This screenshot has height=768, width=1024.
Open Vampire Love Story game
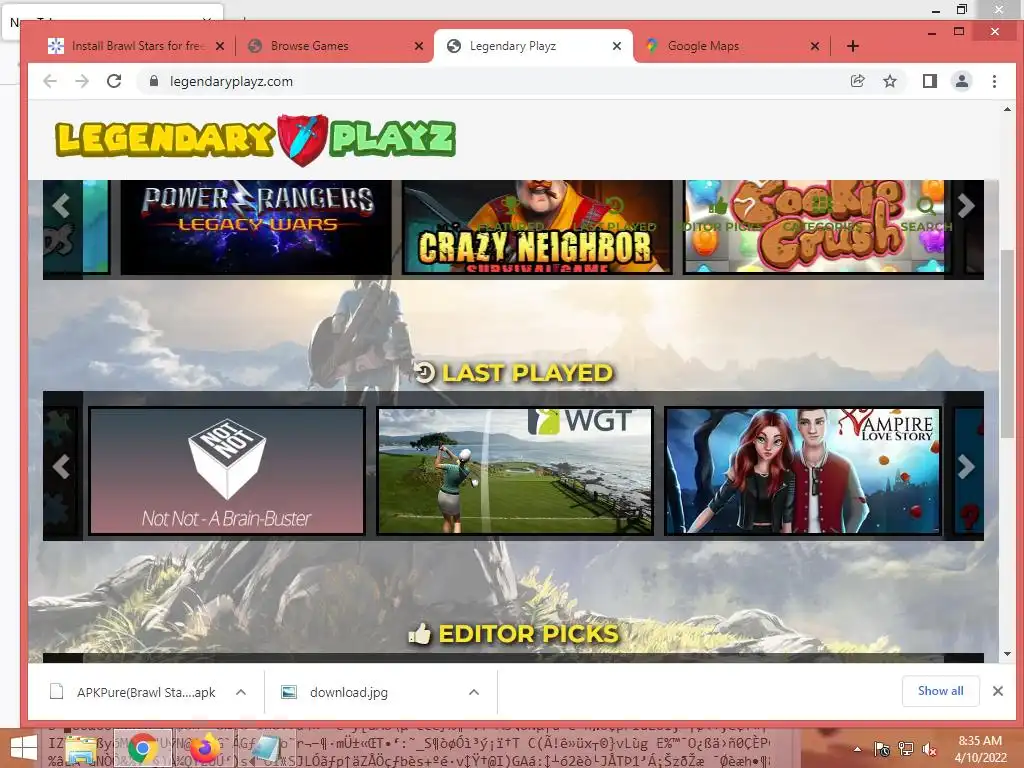(803, 470)
